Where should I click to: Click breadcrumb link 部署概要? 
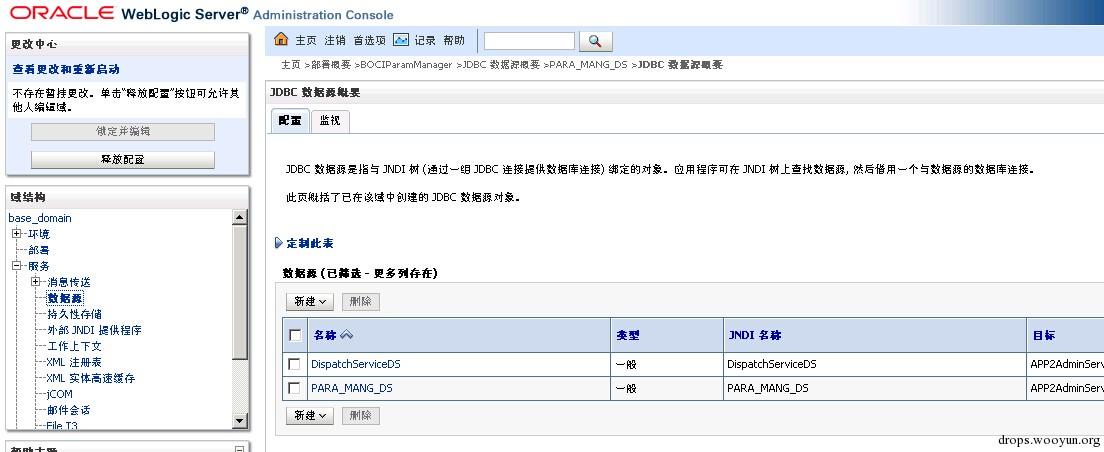[331, 65]
